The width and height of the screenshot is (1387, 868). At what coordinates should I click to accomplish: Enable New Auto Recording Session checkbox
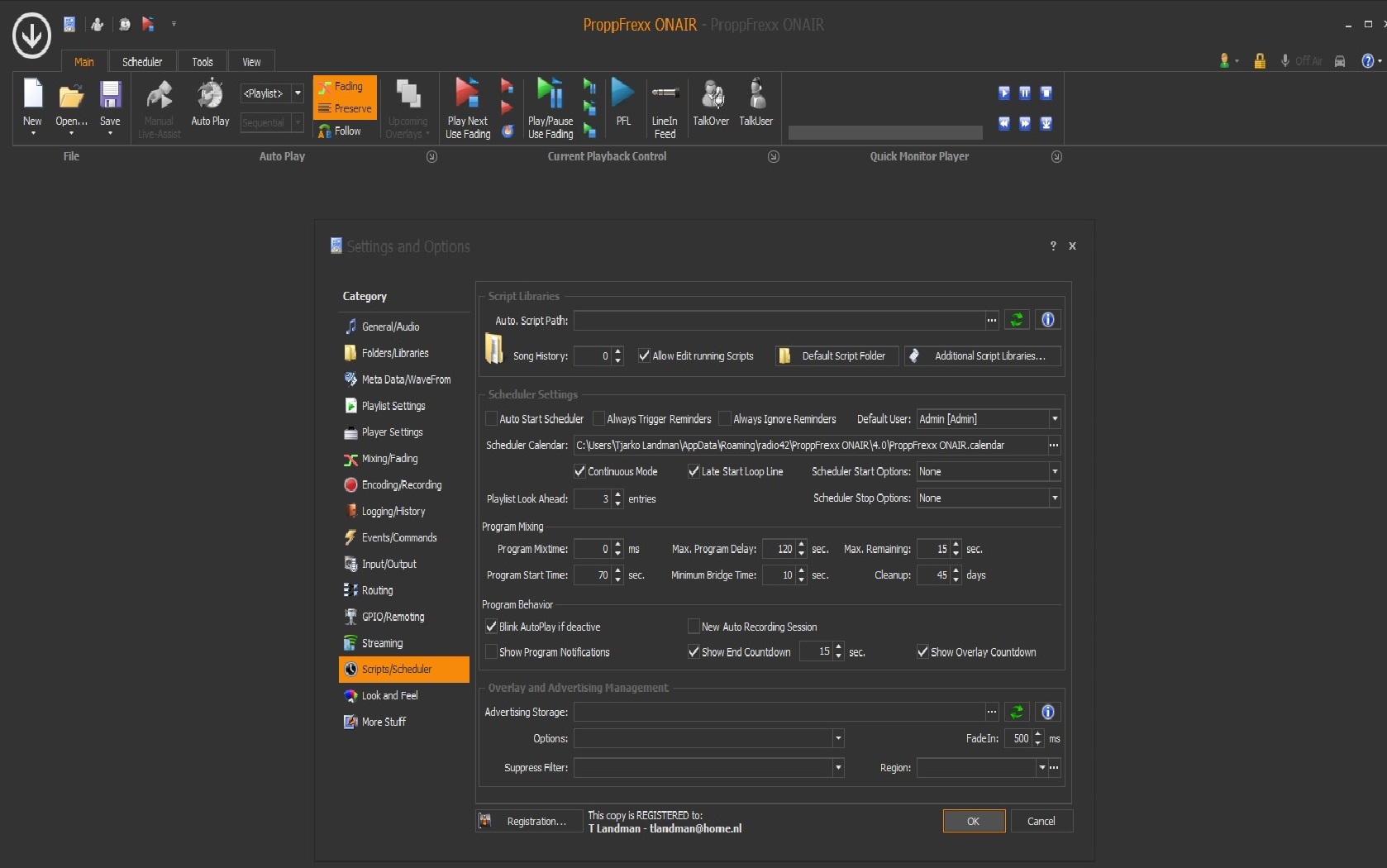(693, 627)
